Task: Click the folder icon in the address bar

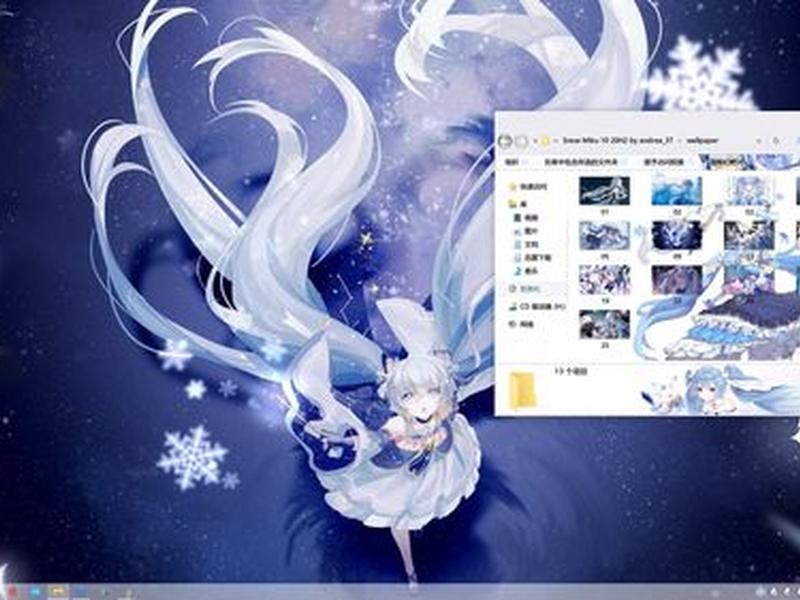Action: tap(545, 141)
